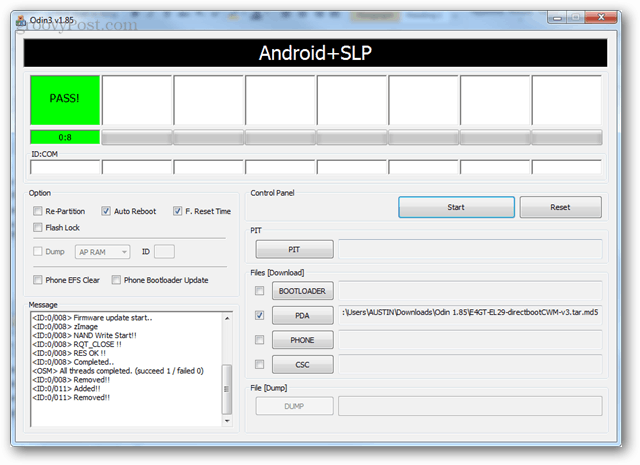Click Message log scroll down arrow
The height and width of the screenshot is (465, 640).
tap(227, 421)
